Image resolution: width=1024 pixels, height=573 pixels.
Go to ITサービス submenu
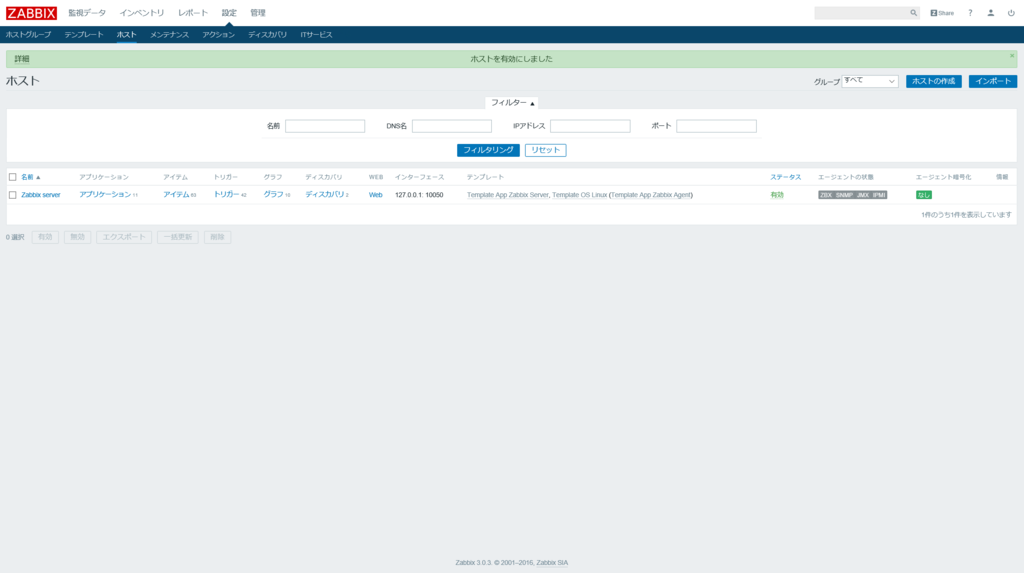point(316,35)
